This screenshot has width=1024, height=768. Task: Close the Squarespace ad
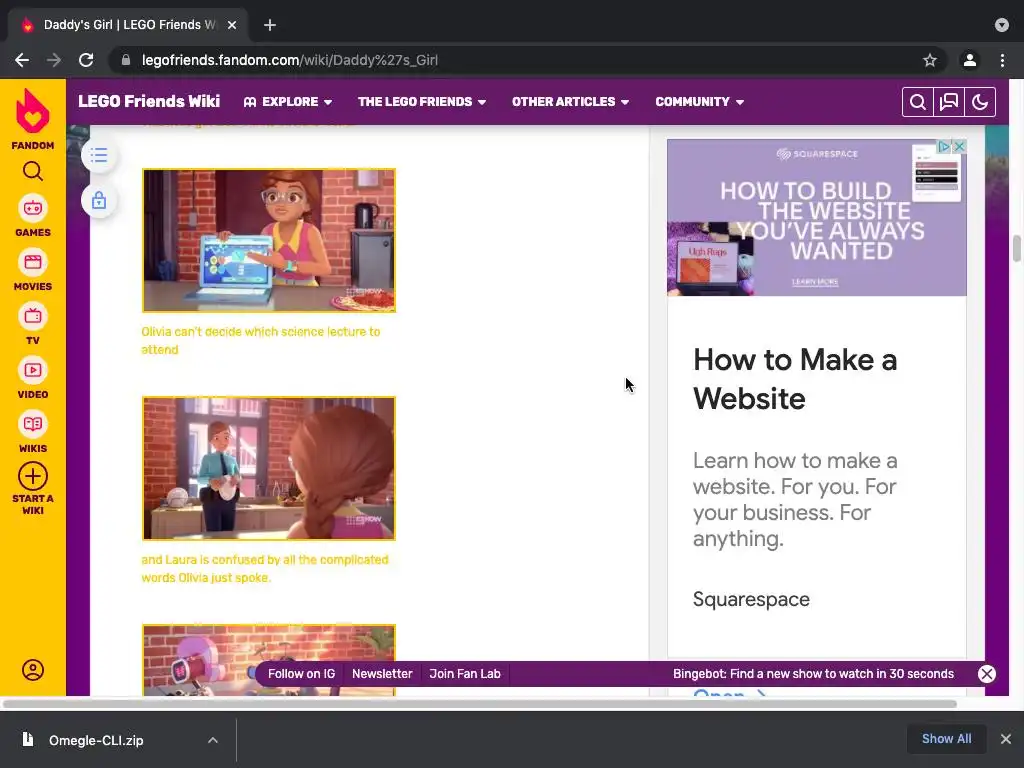coord(959,147)
